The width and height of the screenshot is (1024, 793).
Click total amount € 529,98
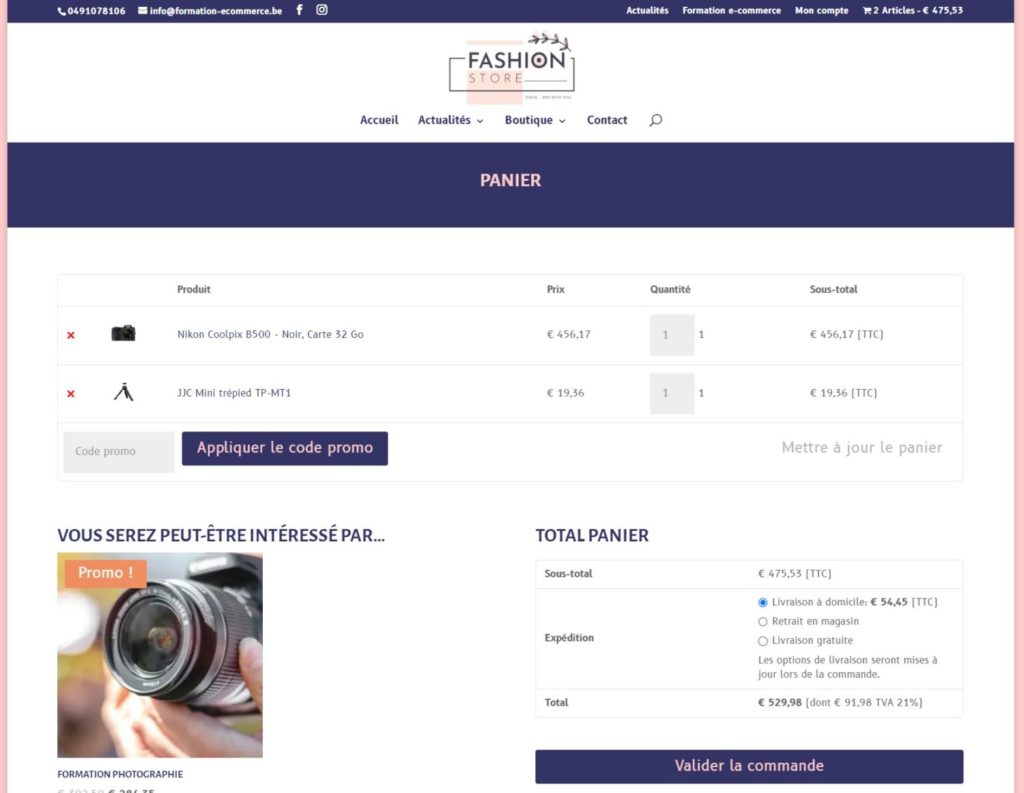click(x=780, y=703)
